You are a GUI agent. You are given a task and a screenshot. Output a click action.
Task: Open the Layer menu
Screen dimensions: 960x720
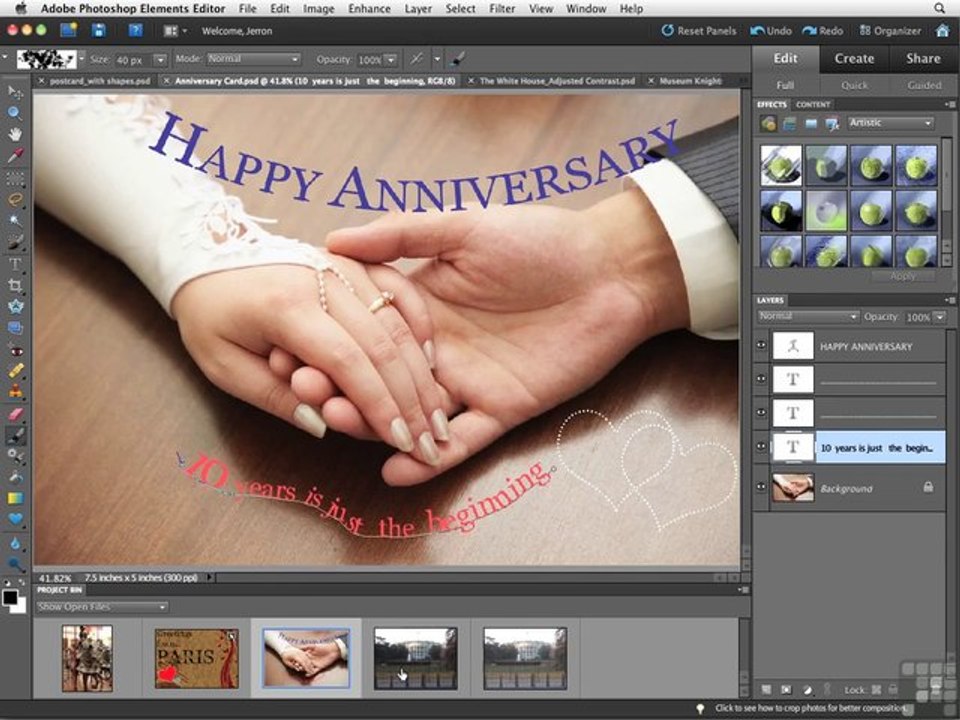pos(418,9)
